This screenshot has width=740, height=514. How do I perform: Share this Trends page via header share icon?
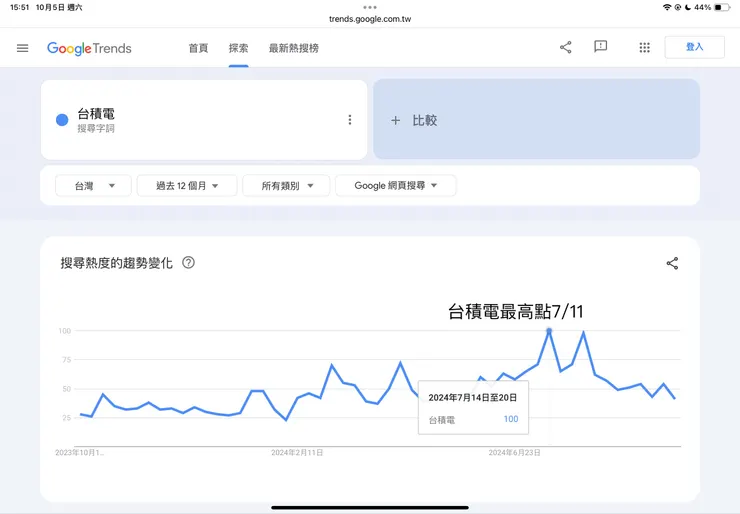tap(565, 47)
